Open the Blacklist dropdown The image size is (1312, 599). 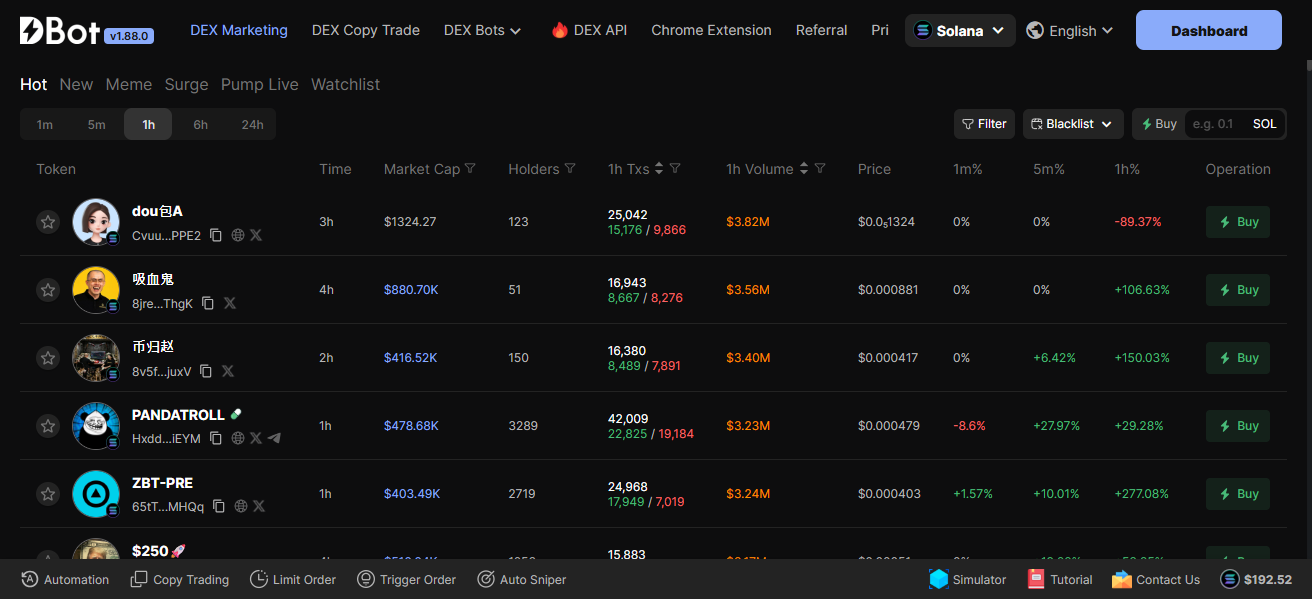tap(1071, 123)
